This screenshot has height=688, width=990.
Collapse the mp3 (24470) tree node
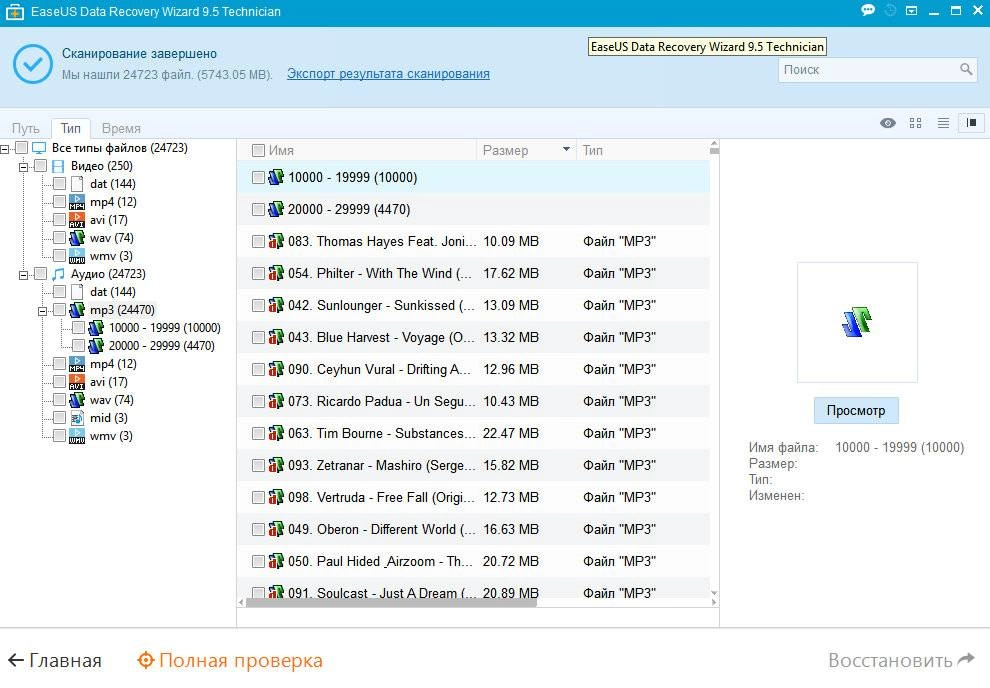pos(43,311)
